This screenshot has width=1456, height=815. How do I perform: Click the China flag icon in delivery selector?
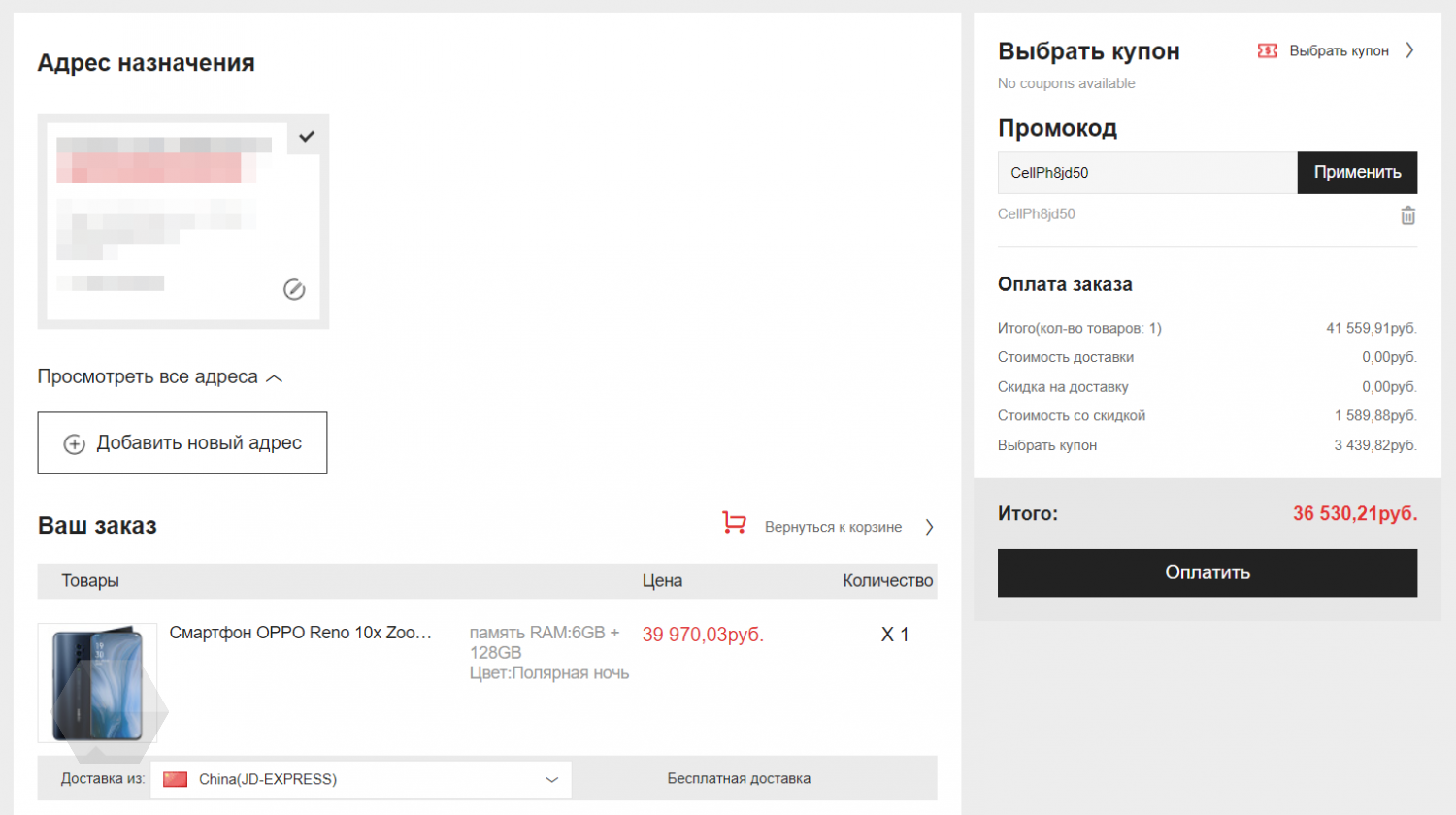tap(175, 779)
